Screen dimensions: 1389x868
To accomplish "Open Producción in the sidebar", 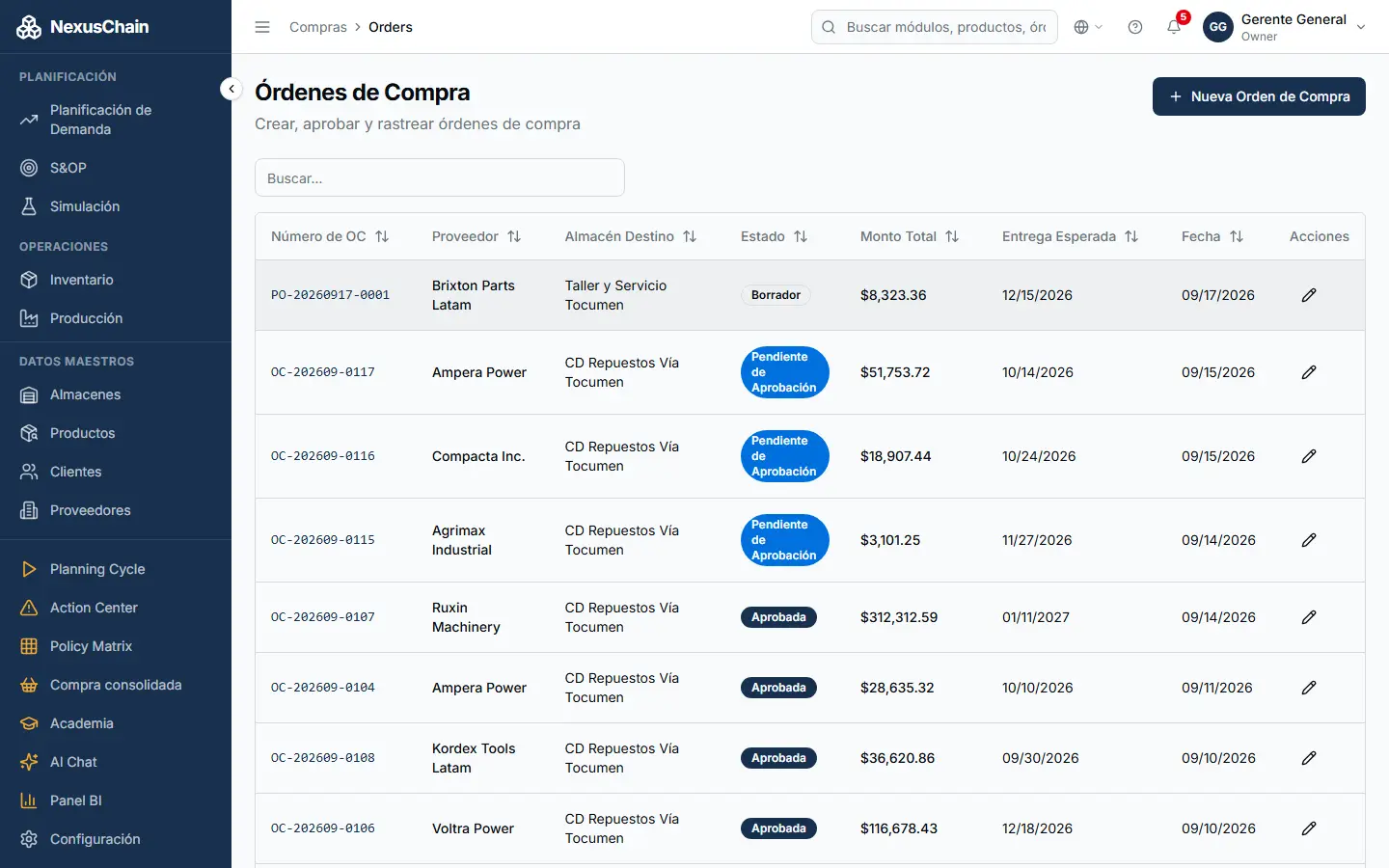I will 116,318.
